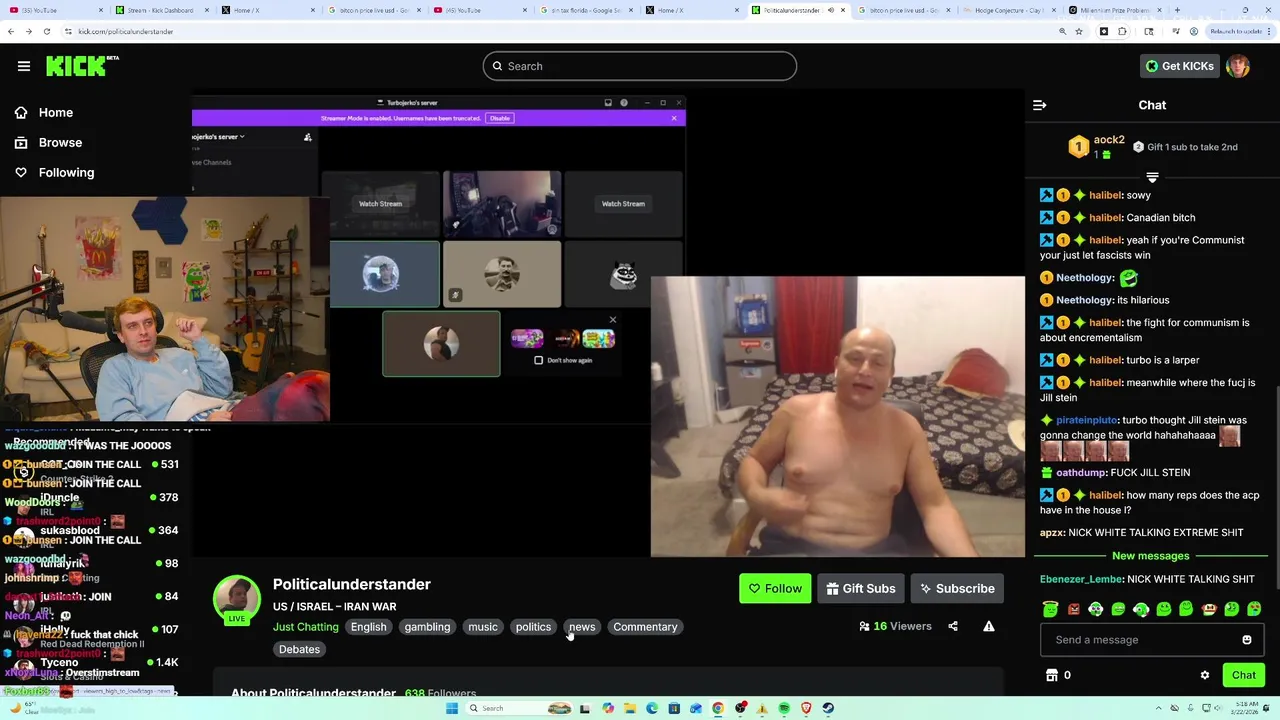Screen dimensions: 1280x720
Task: Select the politics tag
Action: 533,627
